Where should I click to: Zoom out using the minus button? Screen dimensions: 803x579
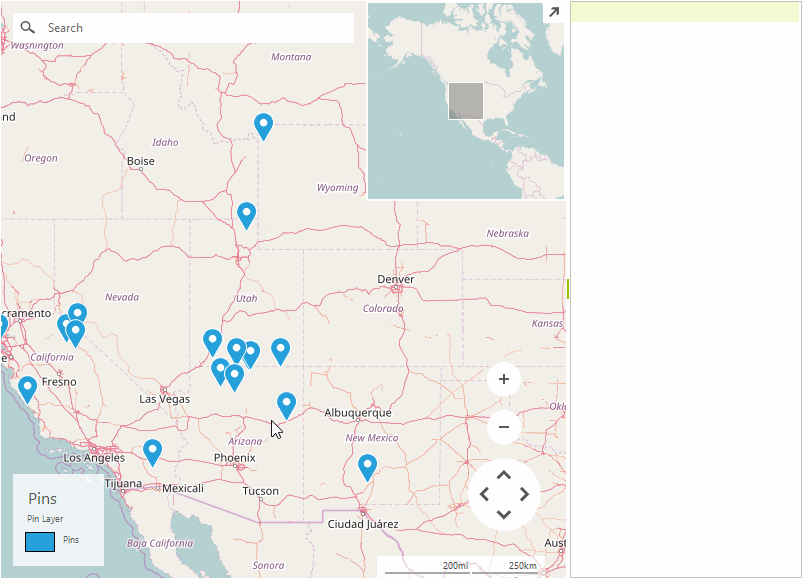pos(504,426)
